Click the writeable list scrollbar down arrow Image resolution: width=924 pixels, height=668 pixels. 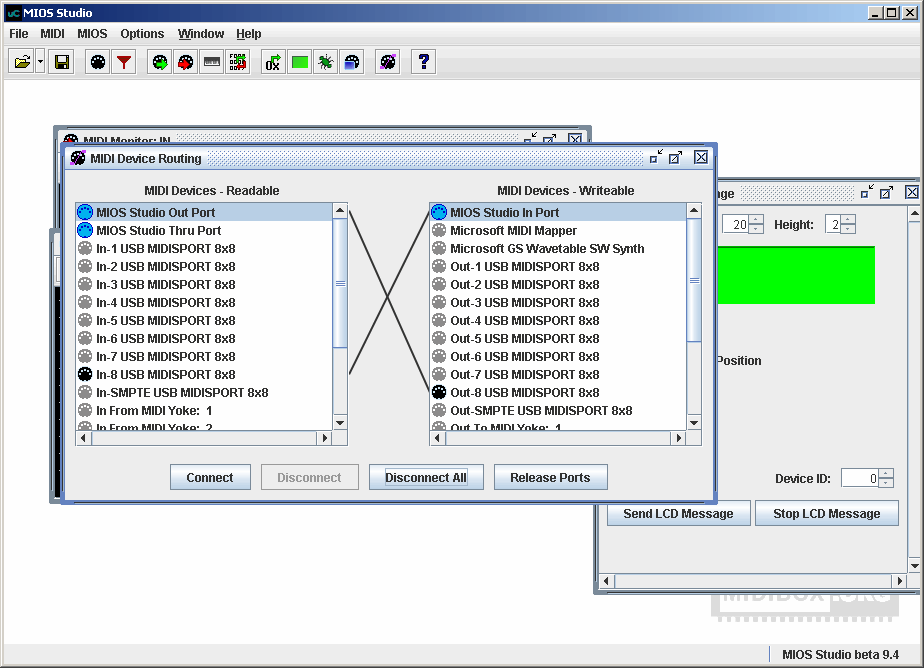point(694,423)
